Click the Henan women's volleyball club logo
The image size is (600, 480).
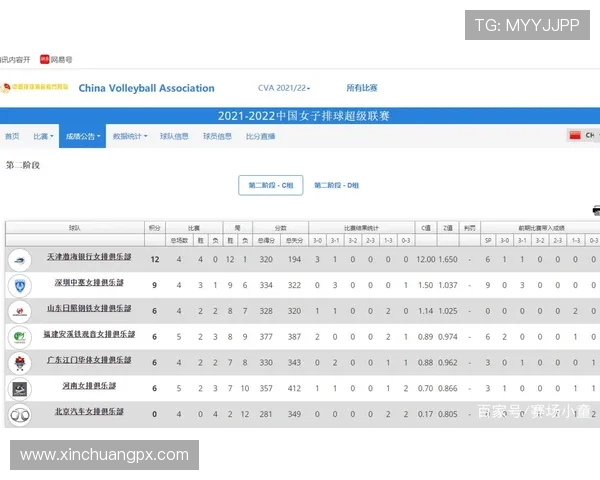[x=20, y=389]
